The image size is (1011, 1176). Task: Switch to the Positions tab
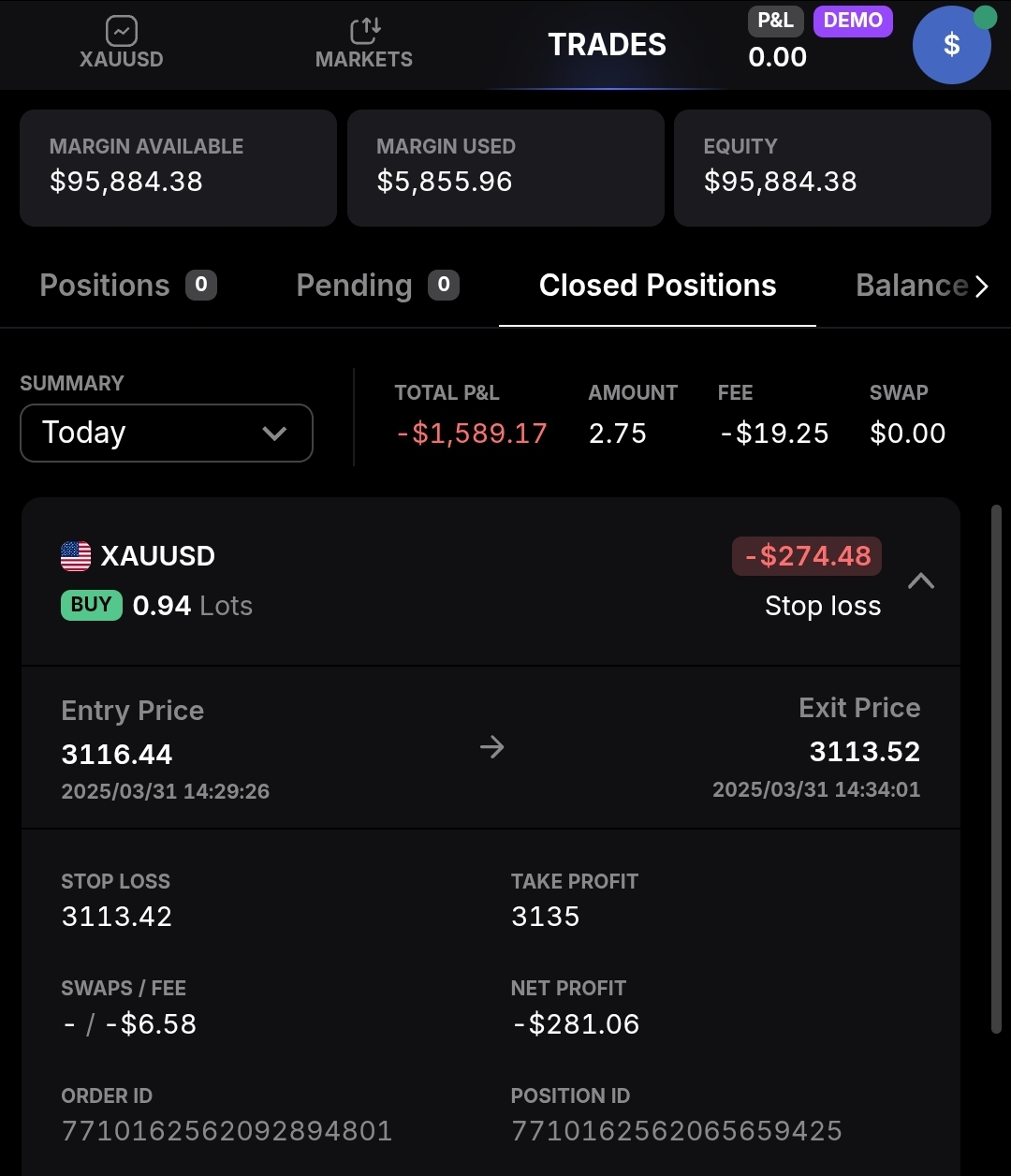pyautogui.click(x=128, y=286)
